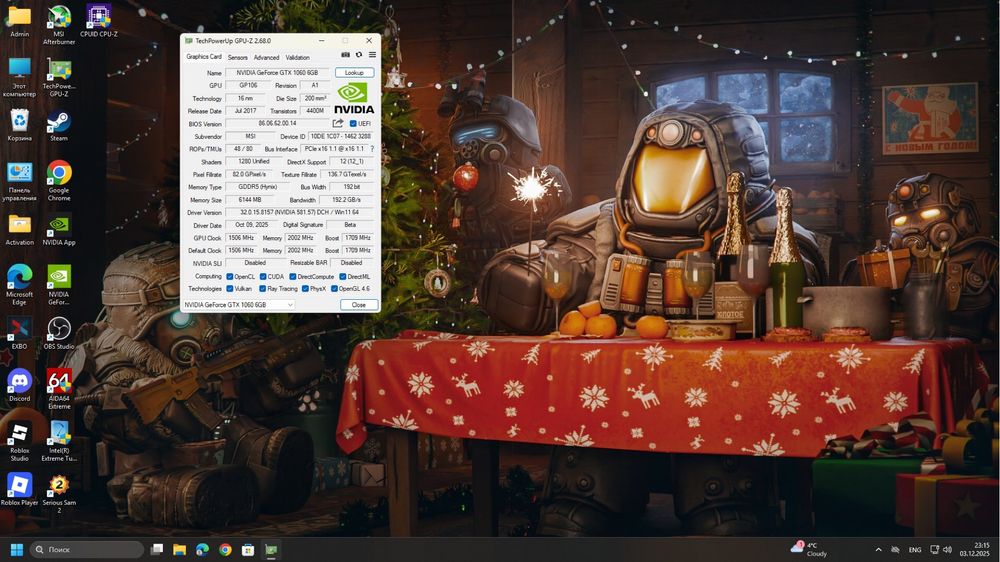
Task: Open the Steam desktop icon
Action: 59,126
